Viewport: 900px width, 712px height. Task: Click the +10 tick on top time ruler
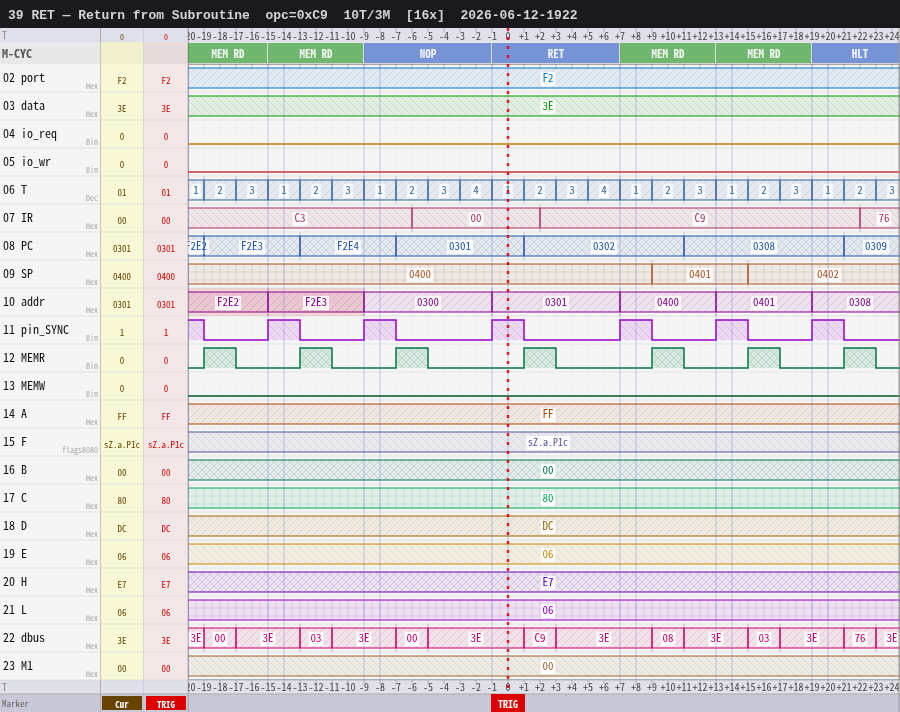(668, 36)
